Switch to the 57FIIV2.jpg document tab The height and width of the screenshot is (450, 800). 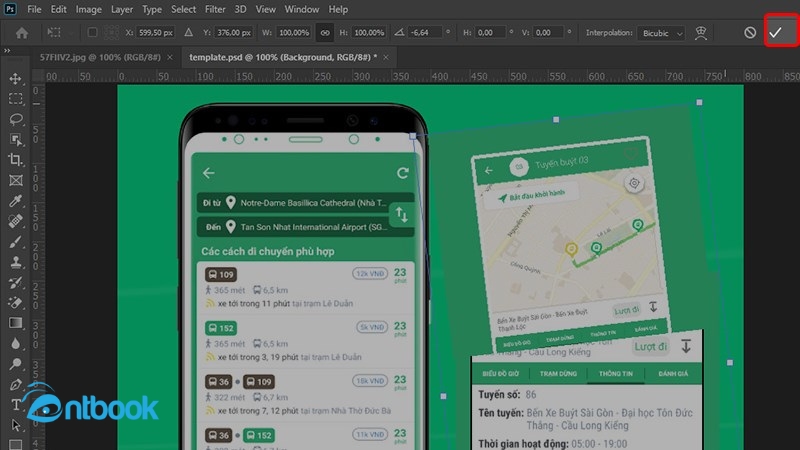click(100, 57)
